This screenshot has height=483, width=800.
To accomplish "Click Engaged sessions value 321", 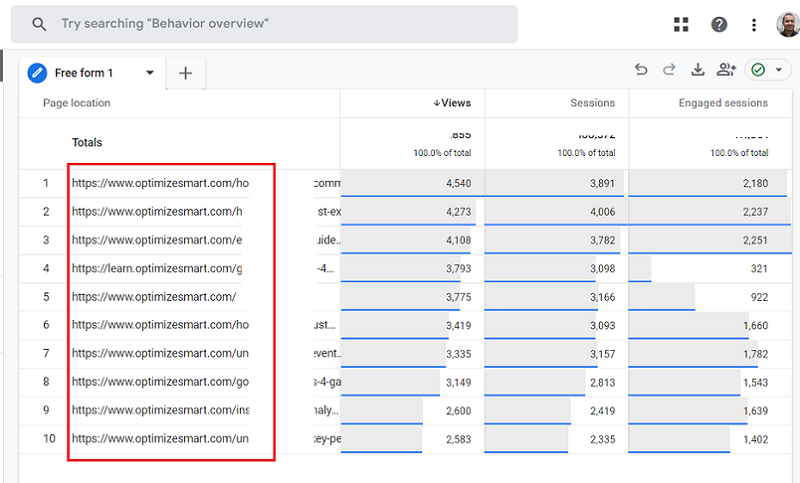I will point(759,268).
